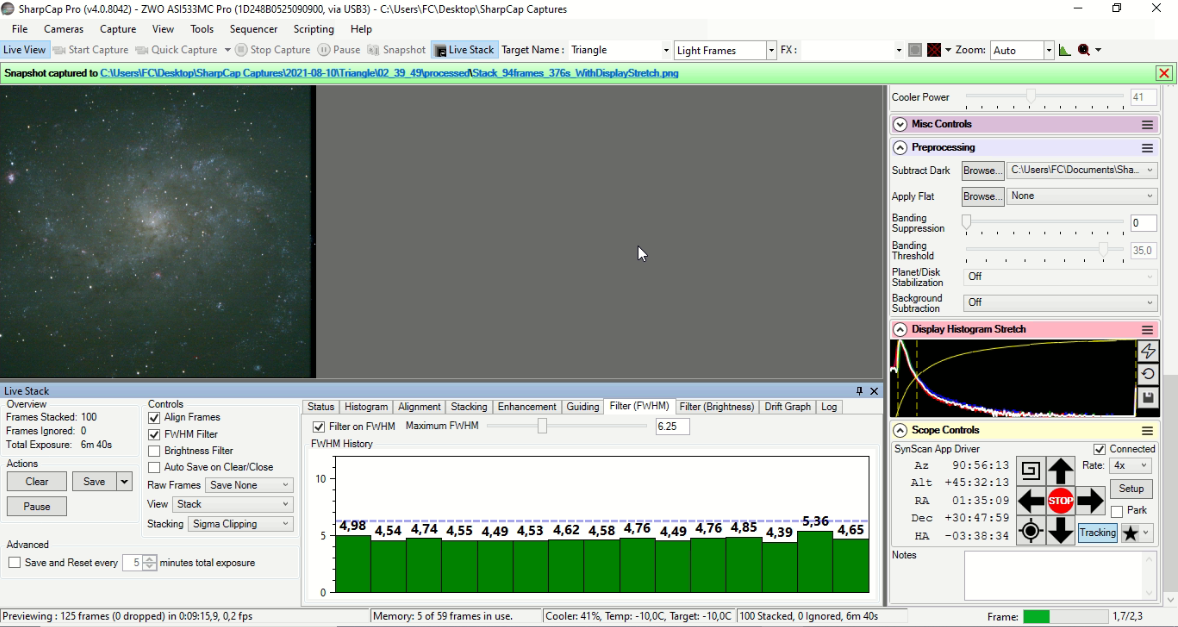Click the Pause toolbar button
The image size is (1178, 627).
[339, 50]
